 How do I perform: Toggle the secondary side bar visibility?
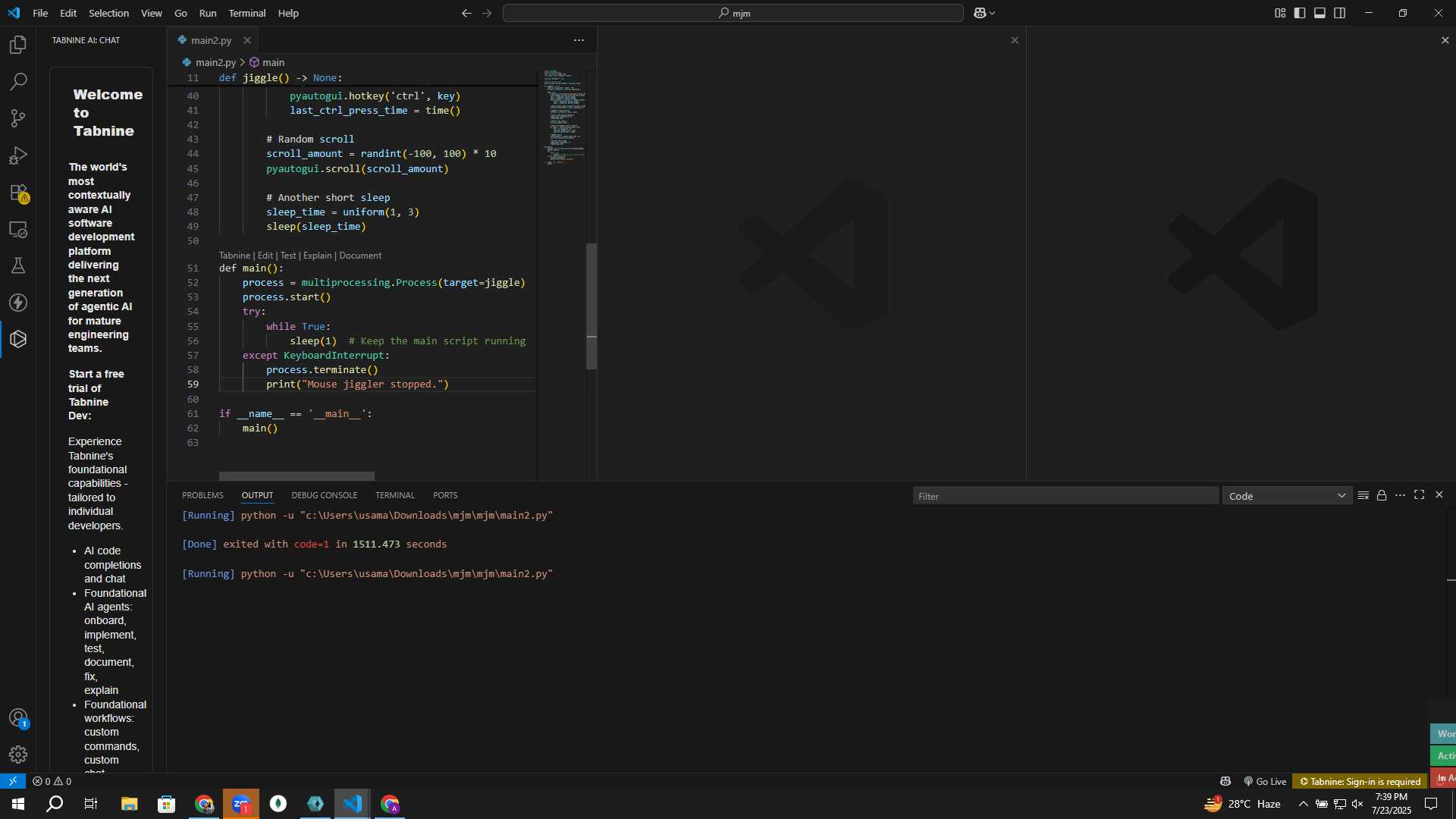[1339, 13]
